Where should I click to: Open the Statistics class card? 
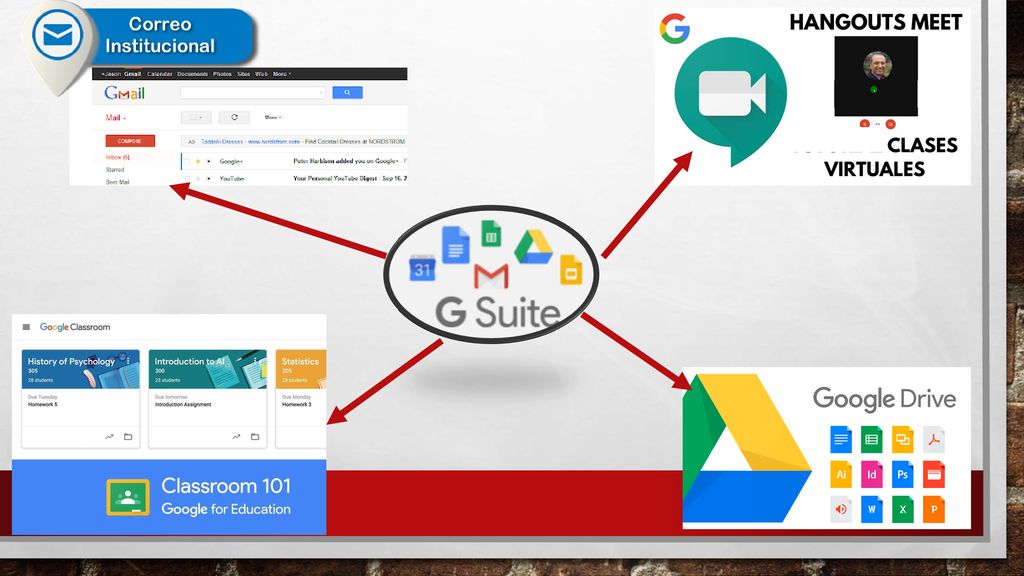301,399
